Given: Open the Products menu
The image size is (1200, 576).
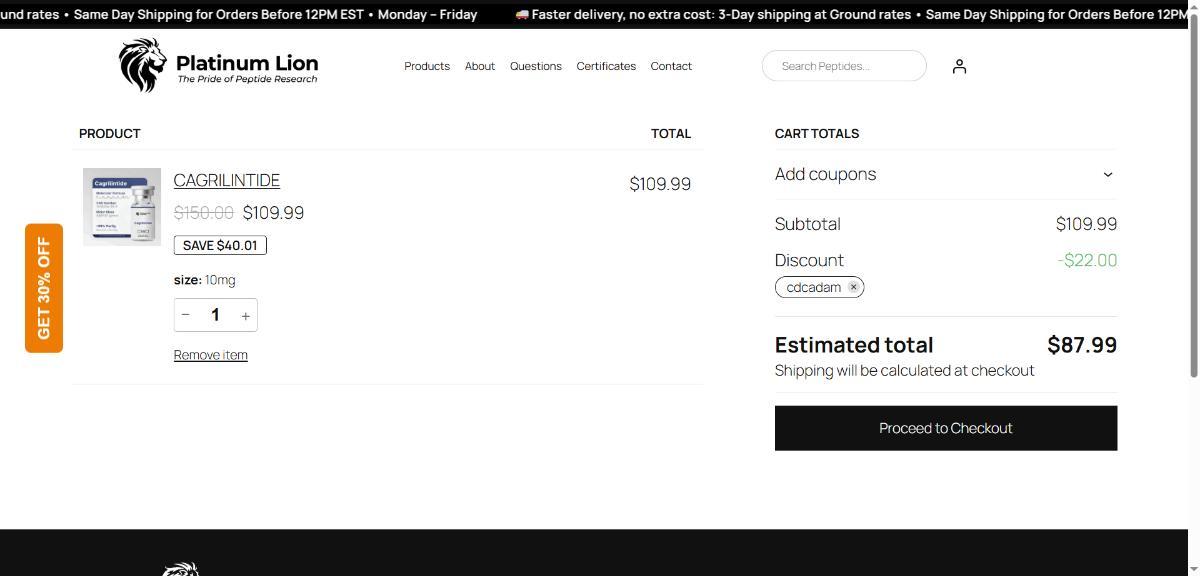Looking at the screenshot, I should (x=427, y=66).
